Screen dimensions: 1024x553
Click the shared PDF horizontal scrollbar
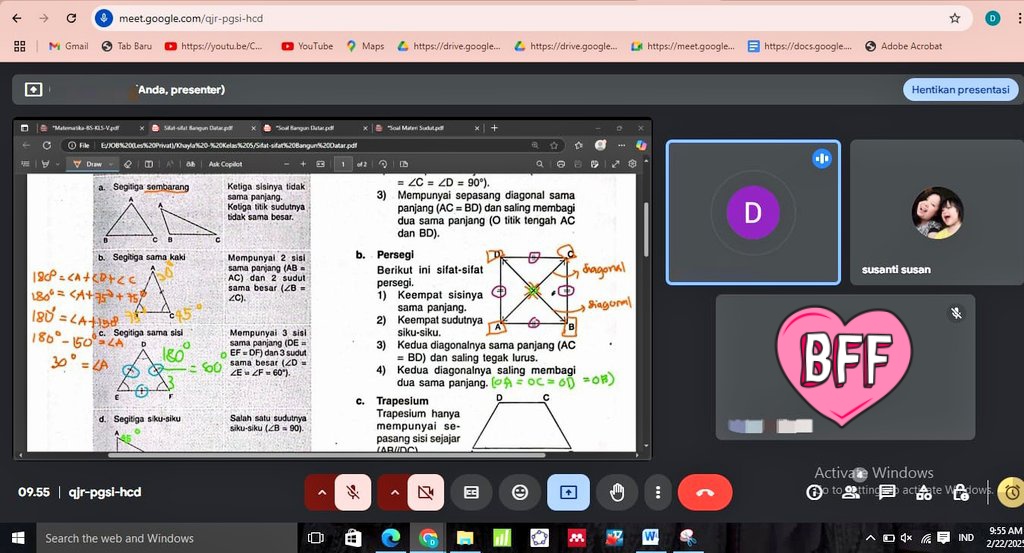point(327,454)
